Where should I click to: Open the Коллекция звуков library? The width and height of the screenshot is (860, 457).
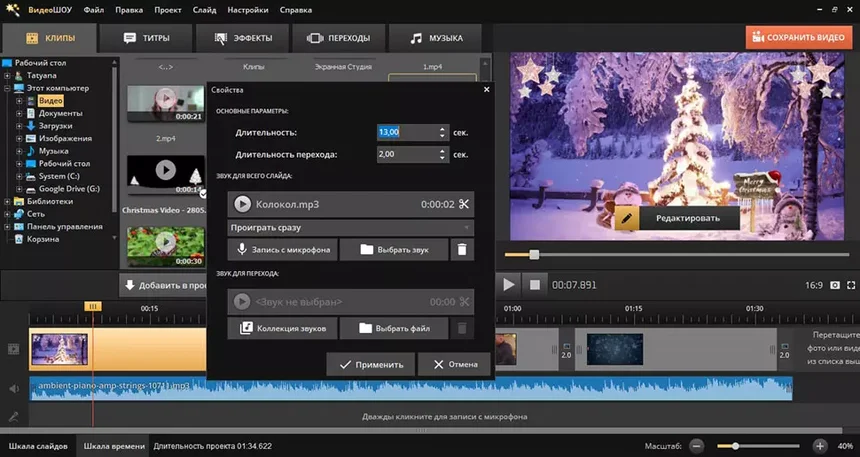click(x=282, y=328)
